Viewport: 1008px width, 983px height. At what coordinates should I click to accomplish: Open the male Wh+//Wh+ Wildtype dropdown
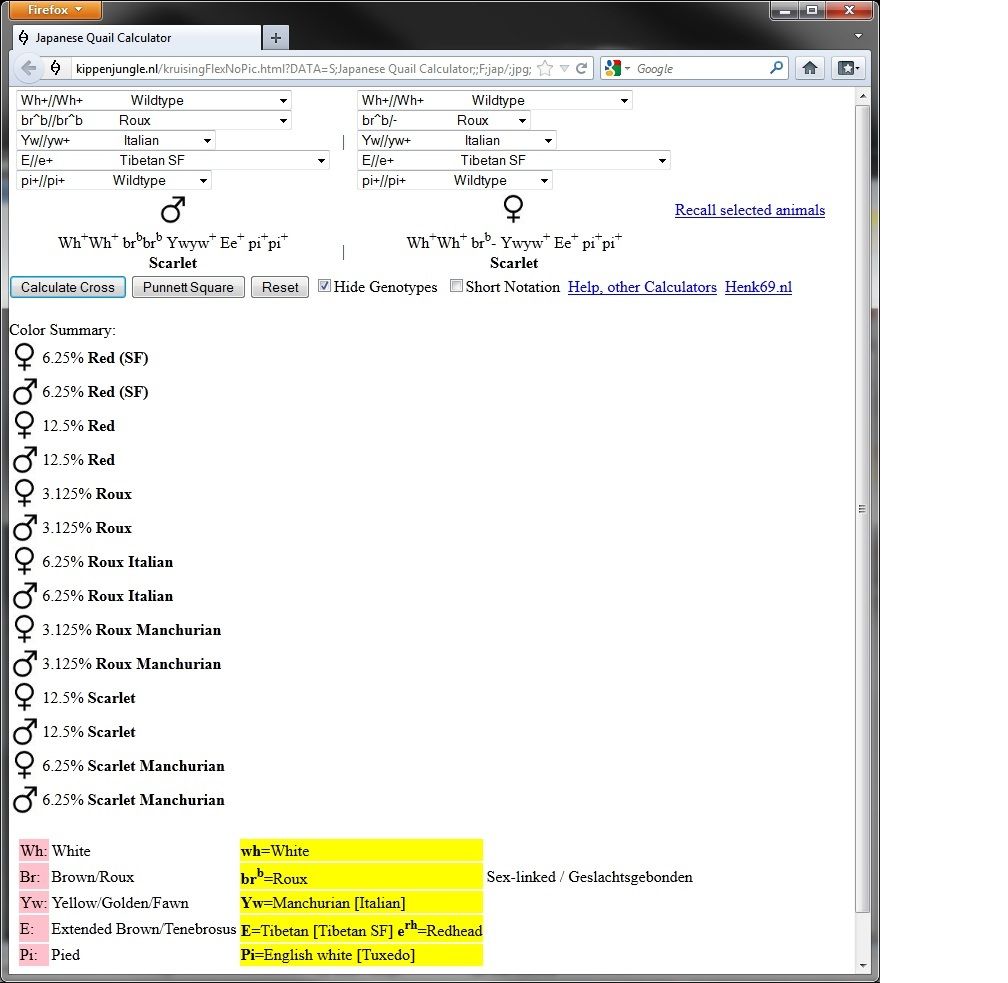coord(153,100)
